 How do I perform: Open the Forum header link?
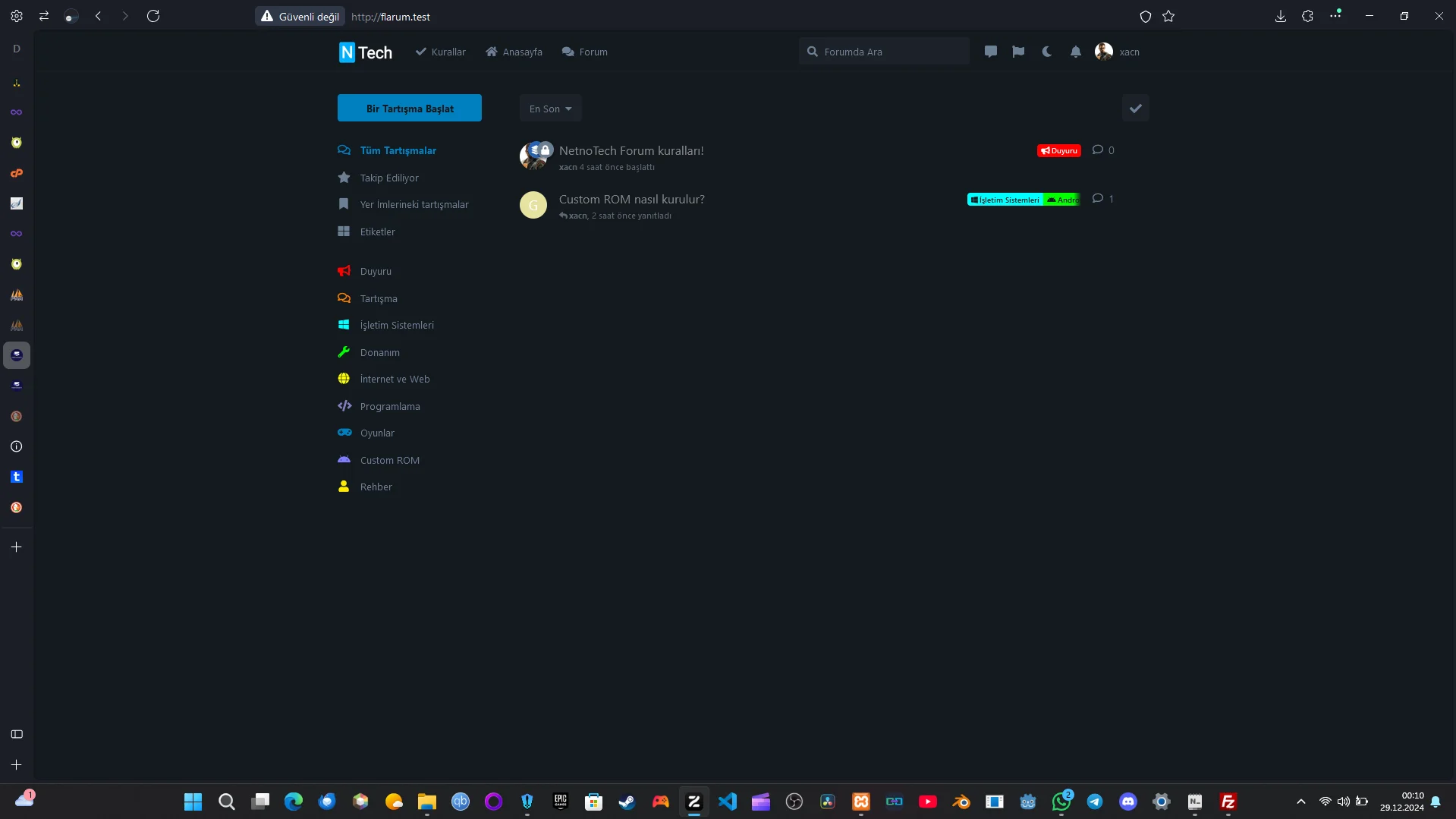(585, 52)
